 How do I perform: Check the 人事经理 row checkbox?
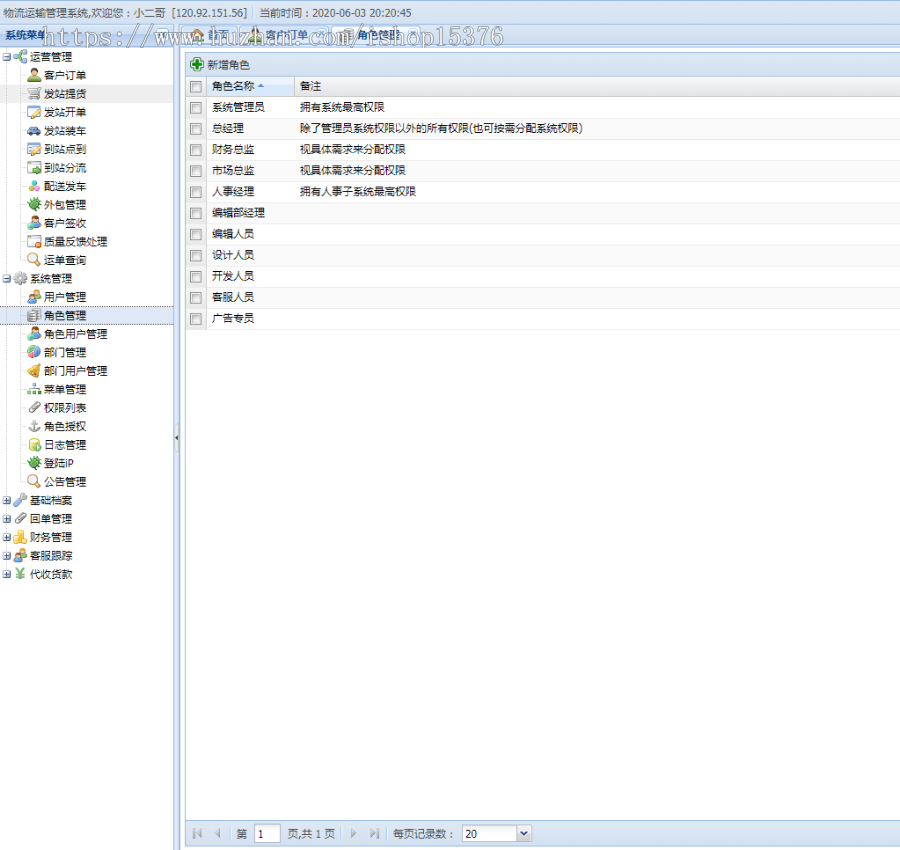(x=196, y=192)
